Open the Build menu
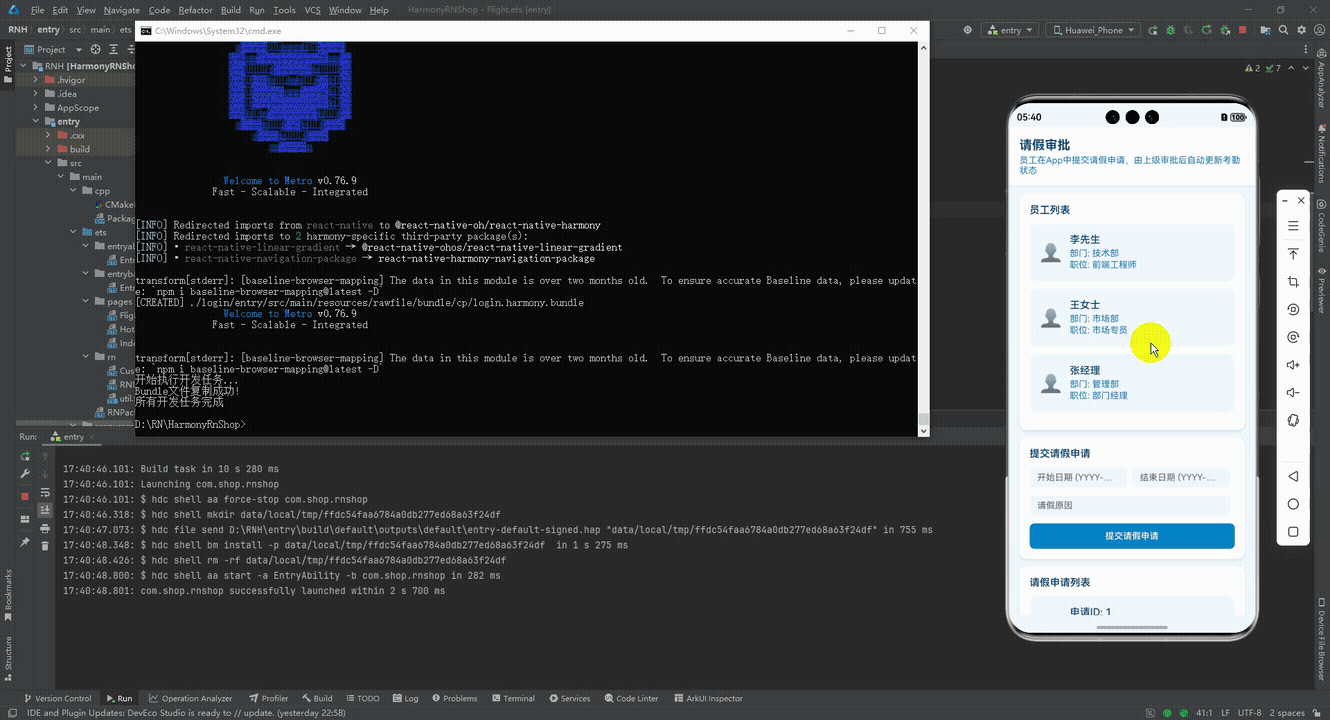This screenshot has height=720, width=1330. click(x=231, y=10)
